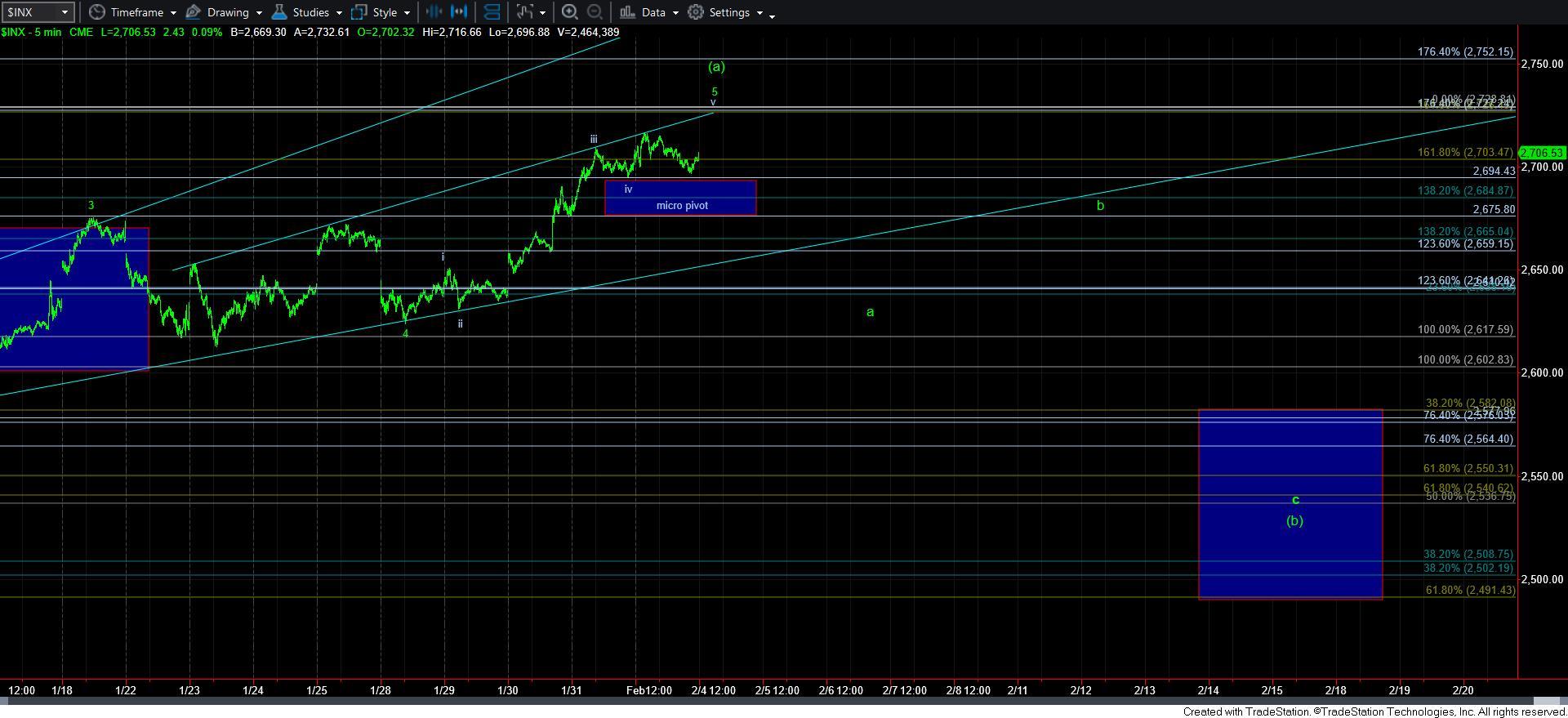
Task: Click the Style flask-adjacent overlapping squares icon
Action: [x=359, y=12]
